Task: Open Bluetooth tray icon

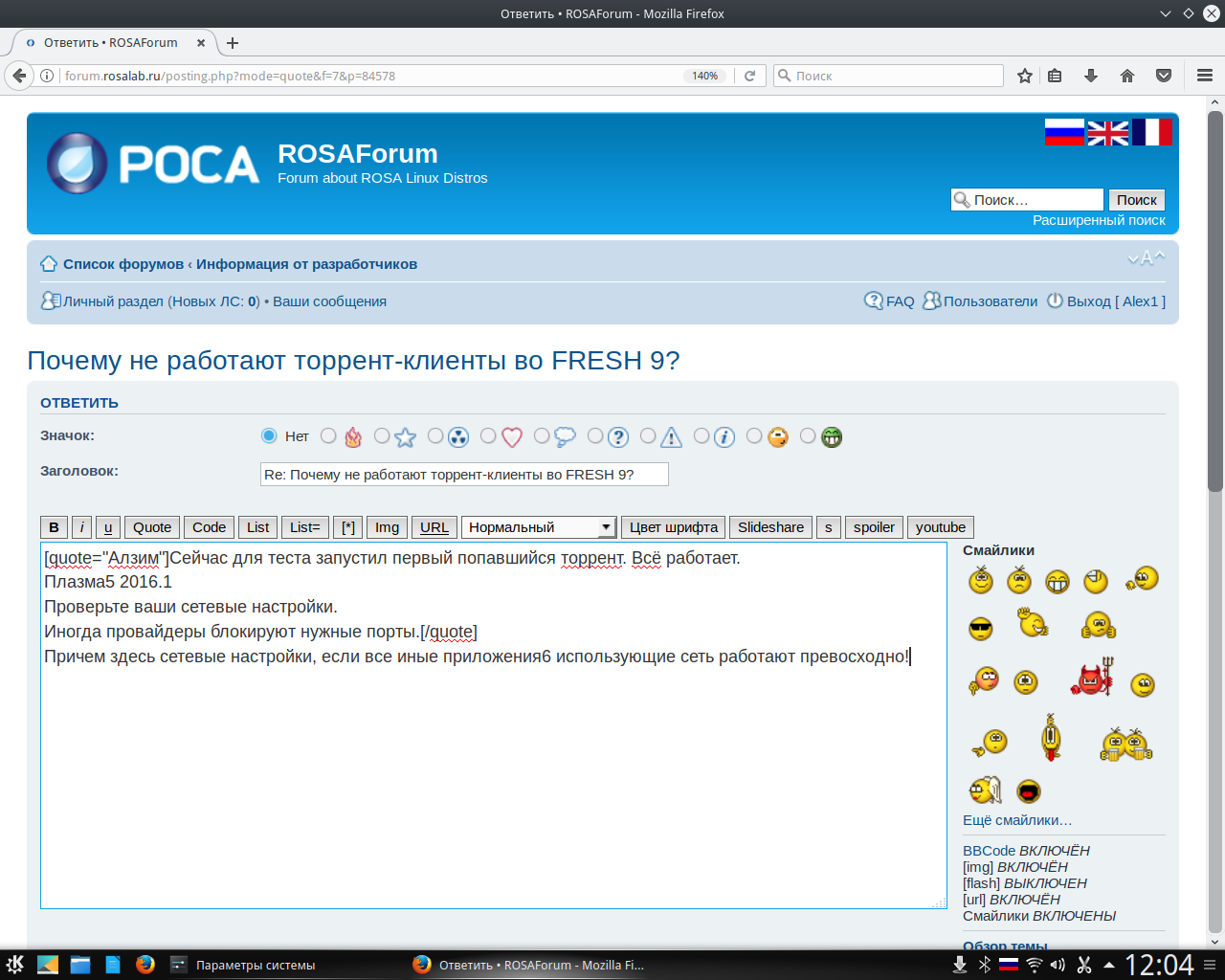Action: click(985, 965)
